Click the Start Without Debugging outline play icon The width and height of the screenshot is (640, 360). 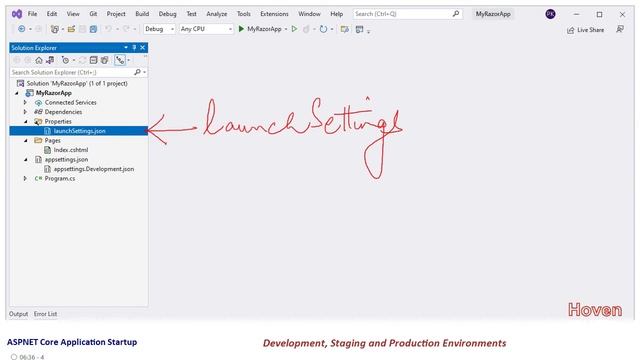coord(294,29)
